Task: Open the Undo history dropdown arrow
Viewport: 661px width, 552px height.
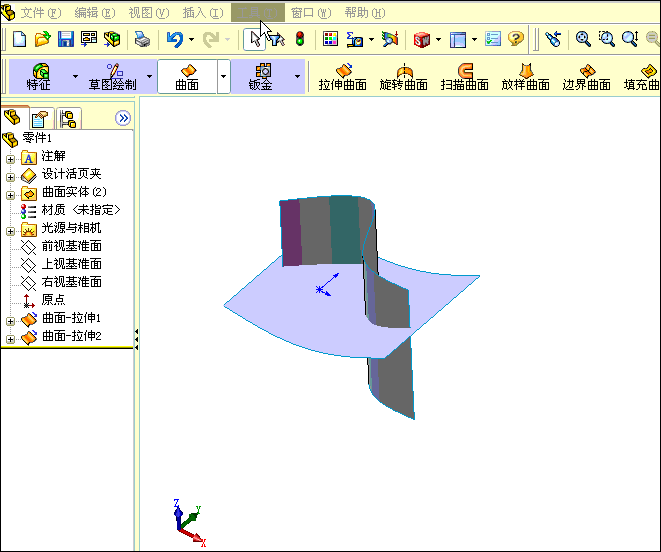Action: (x=191, y=40)
